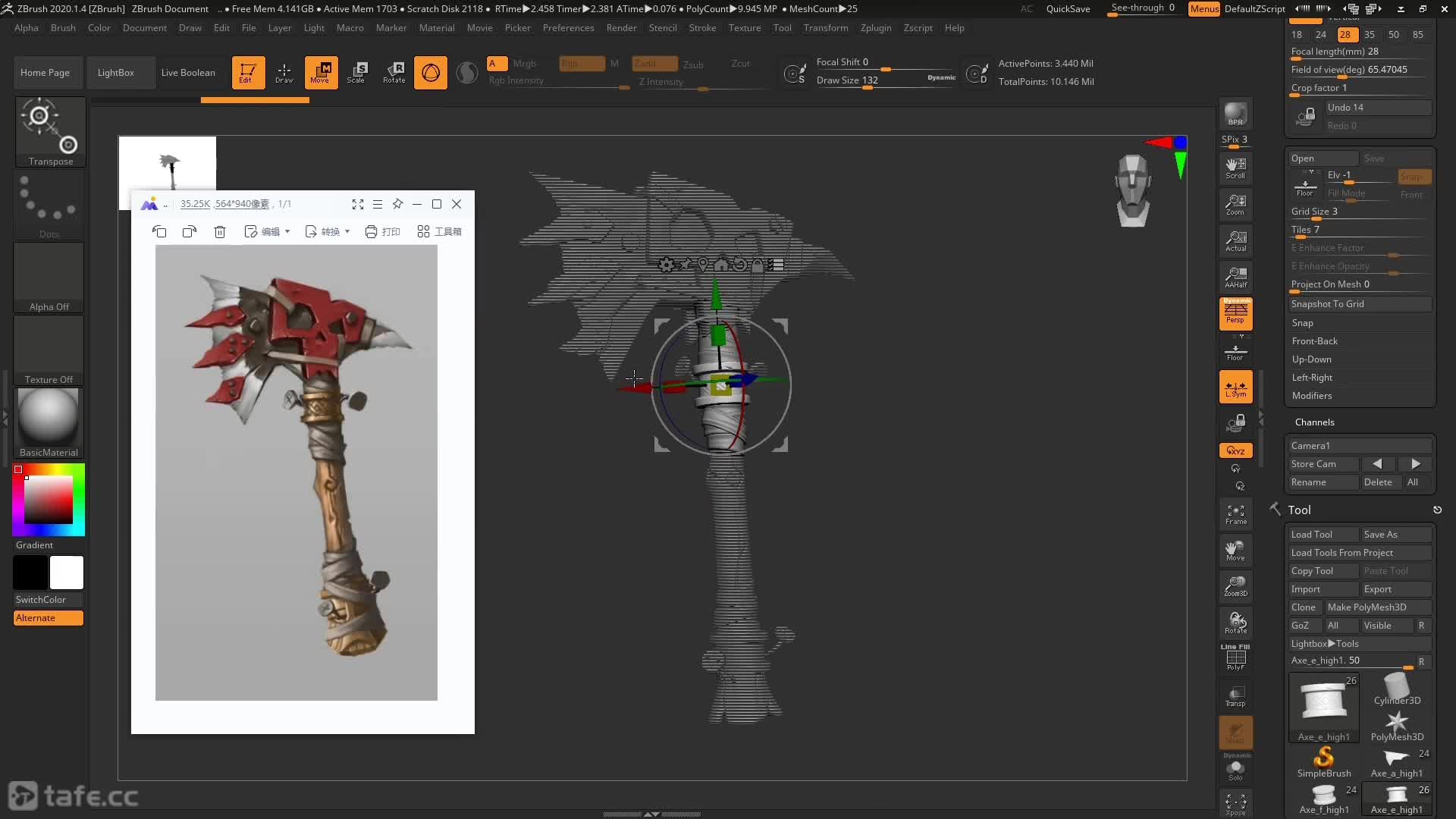
Task: Toggle PolyF line fill display
Action: click(x=1235, y=657)
